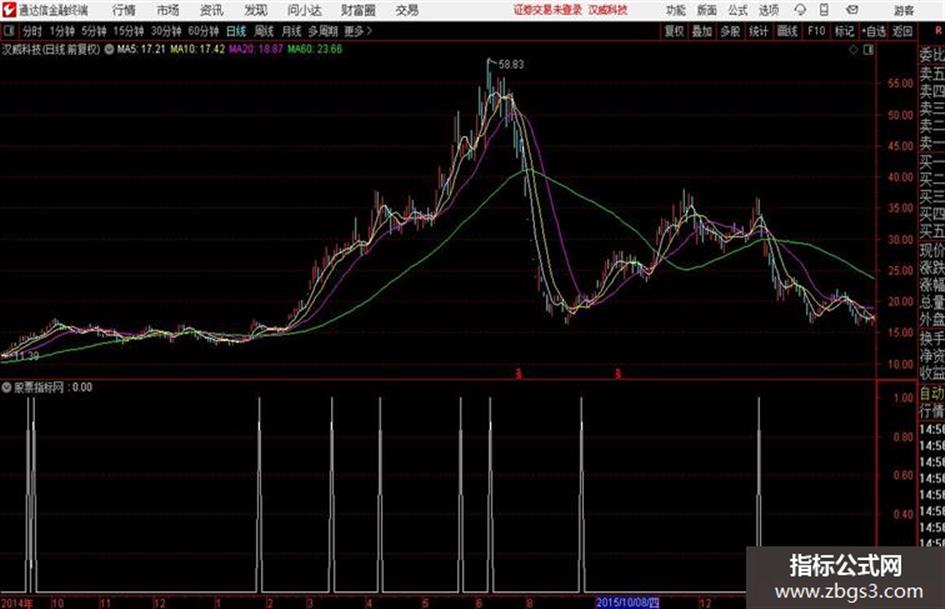The height and width of the screenshot is (609, 945).
Task: Click the 汉威科技(日线 前复权) chart title
Action: (x=51, y=49)
